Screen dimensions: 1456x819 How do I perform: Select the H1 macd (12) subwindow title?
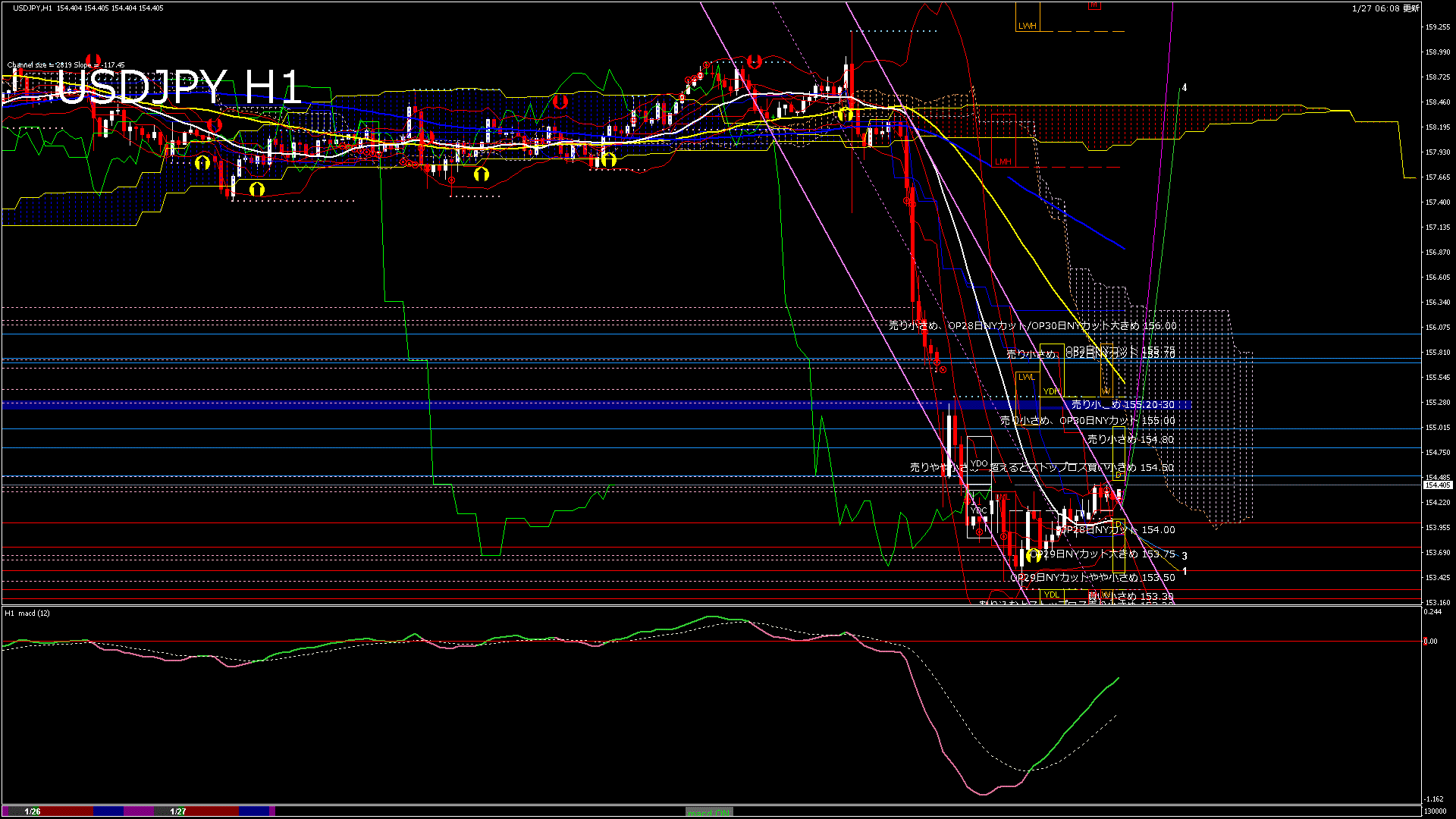pyautogui.click(x=27, y=613)
